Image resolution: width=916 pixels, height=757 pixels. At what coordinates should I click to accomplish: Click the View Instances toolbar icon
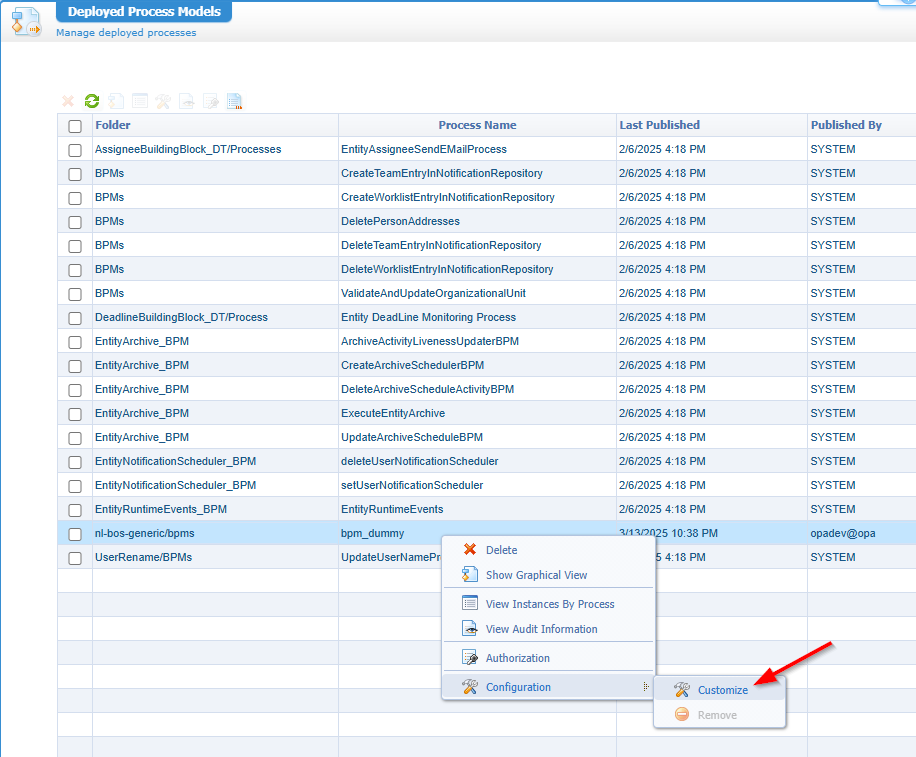pyautogui.click(x=140, y=101)
